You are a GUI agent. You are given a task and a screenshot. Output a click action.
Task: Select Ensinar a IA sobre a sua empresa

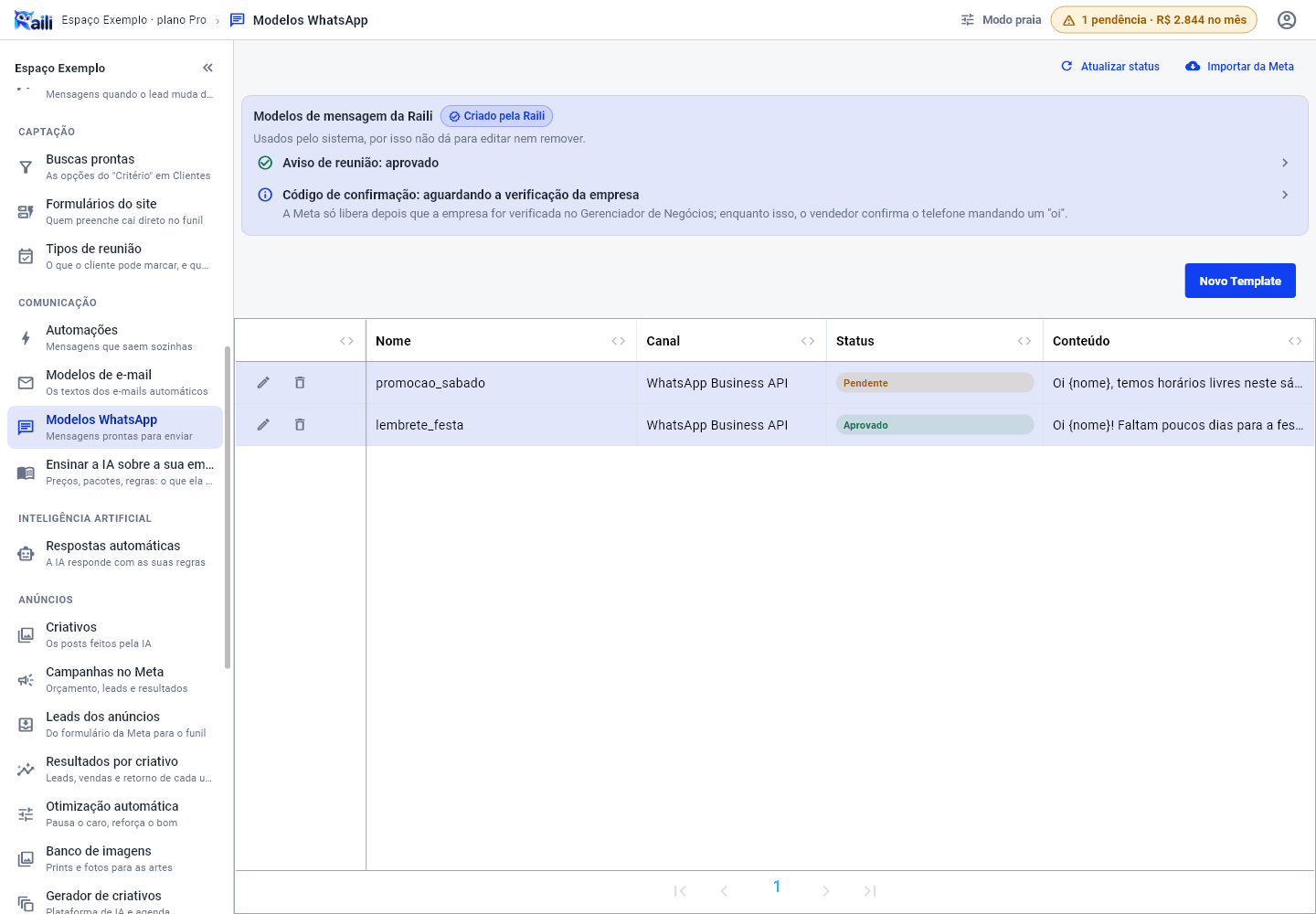click(x=115, y=472)
